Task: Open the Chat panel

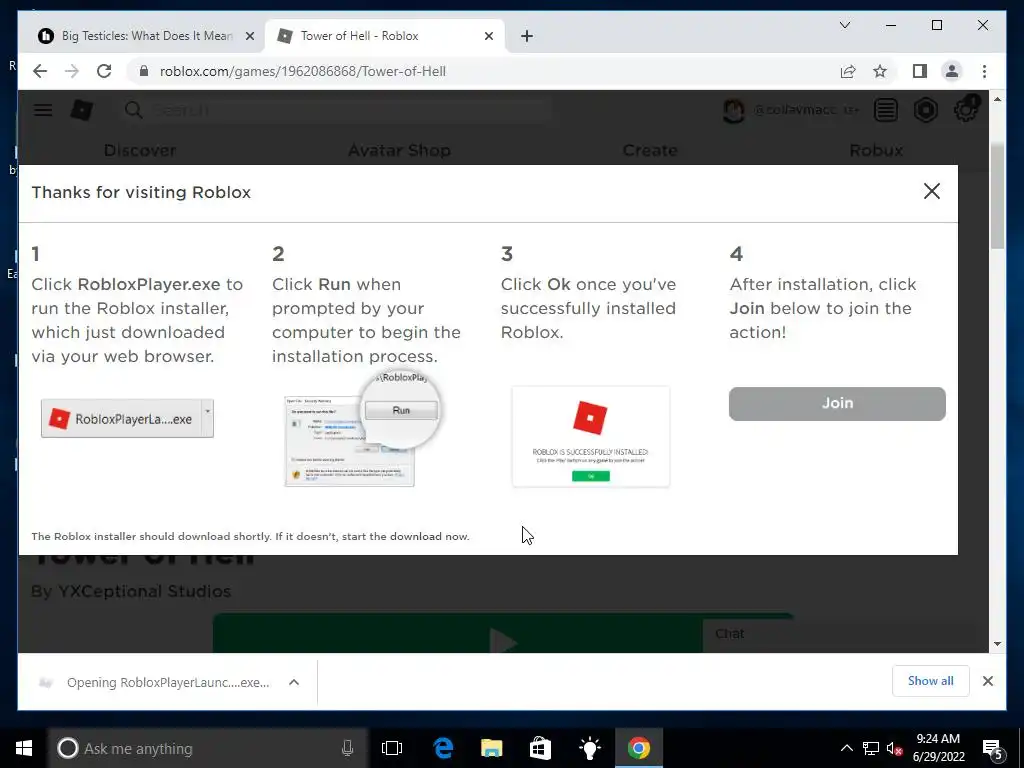Action: click(x=839, y=634)
